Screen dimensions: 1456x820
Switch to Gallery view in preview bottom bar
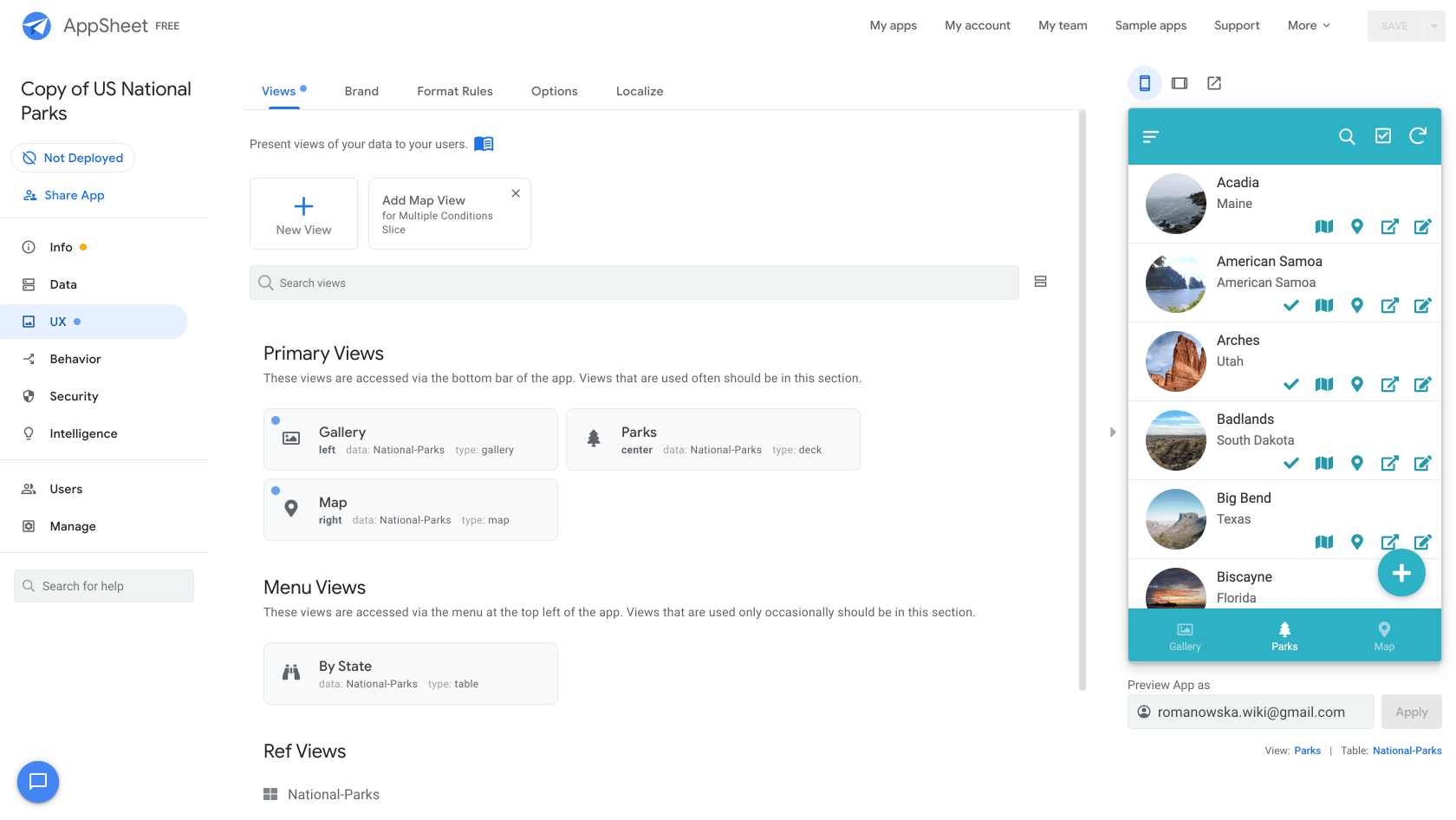pos(1185,636)
